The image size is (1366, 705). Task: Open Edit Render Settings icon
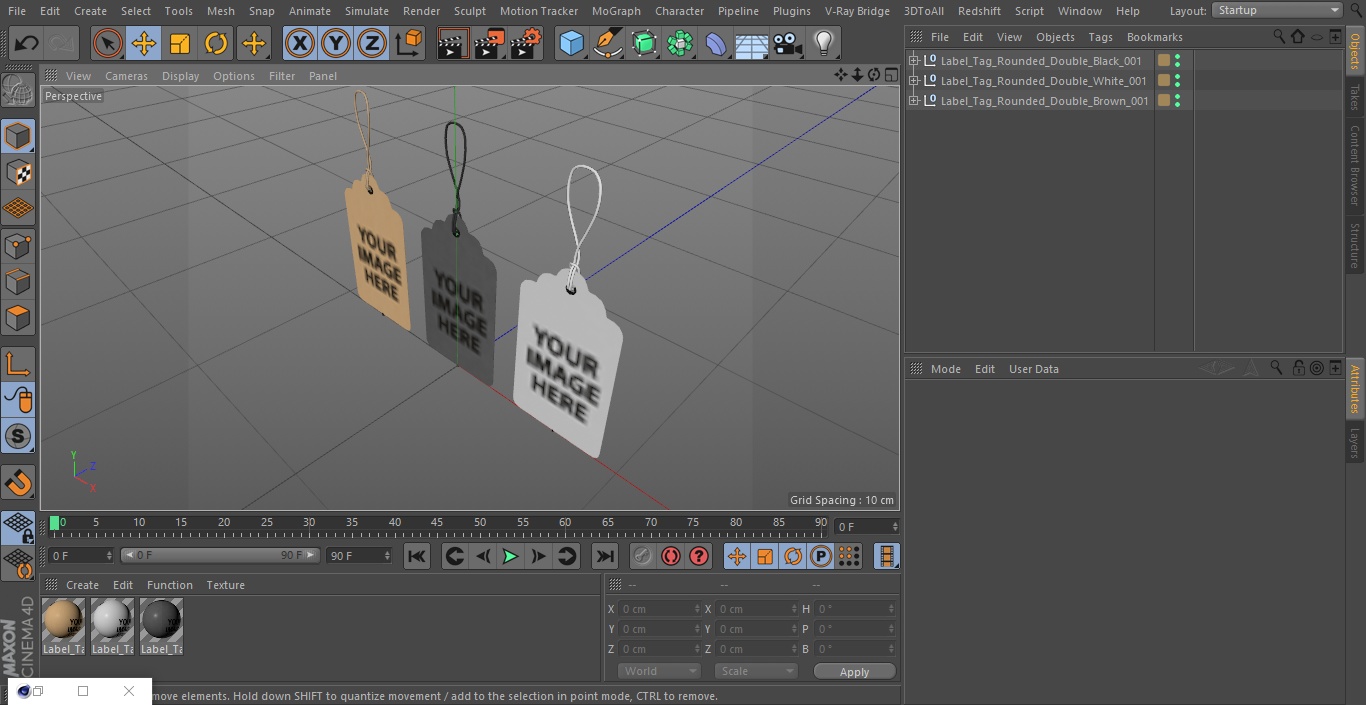click(526, 44)
